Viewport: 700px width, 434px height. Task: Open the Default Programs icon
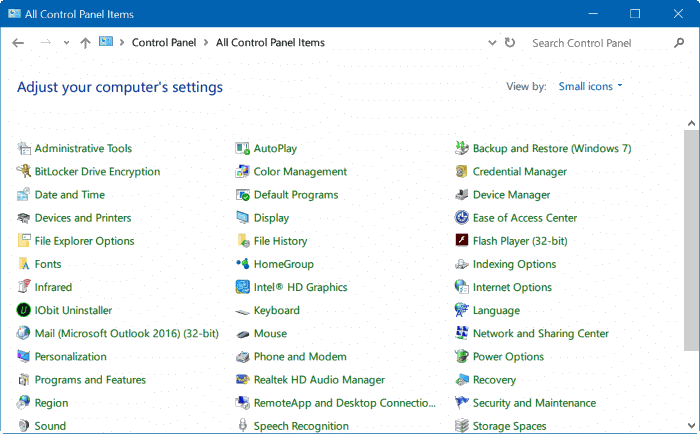tap(242, 195)
